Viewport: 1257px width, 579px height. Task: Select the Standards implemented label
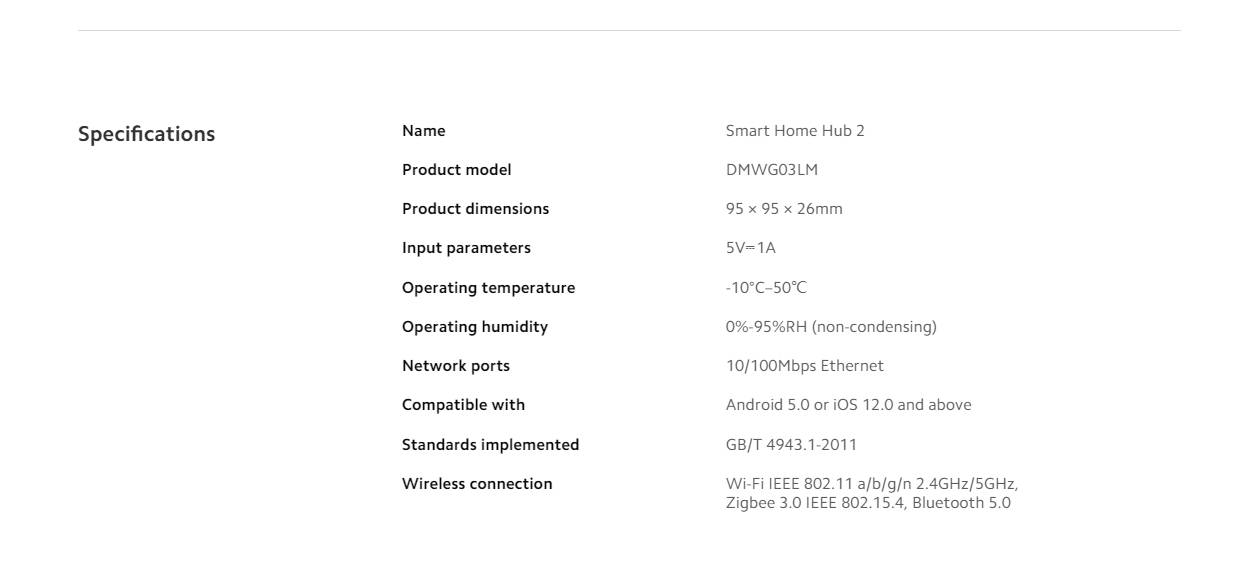(x=491, y=445)
